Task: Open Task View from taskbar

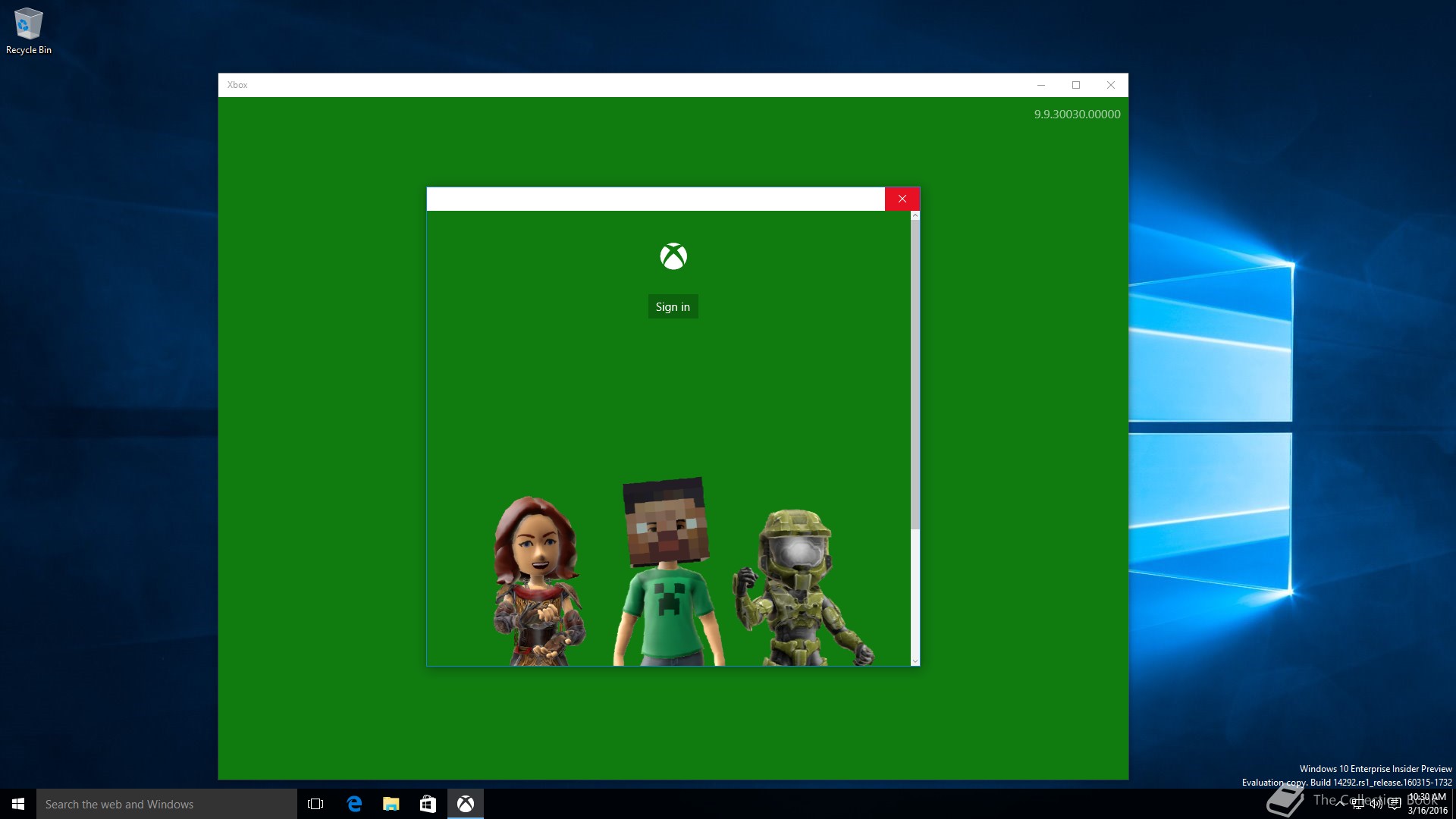Action: pyautogui.click(x=315, y=804)
